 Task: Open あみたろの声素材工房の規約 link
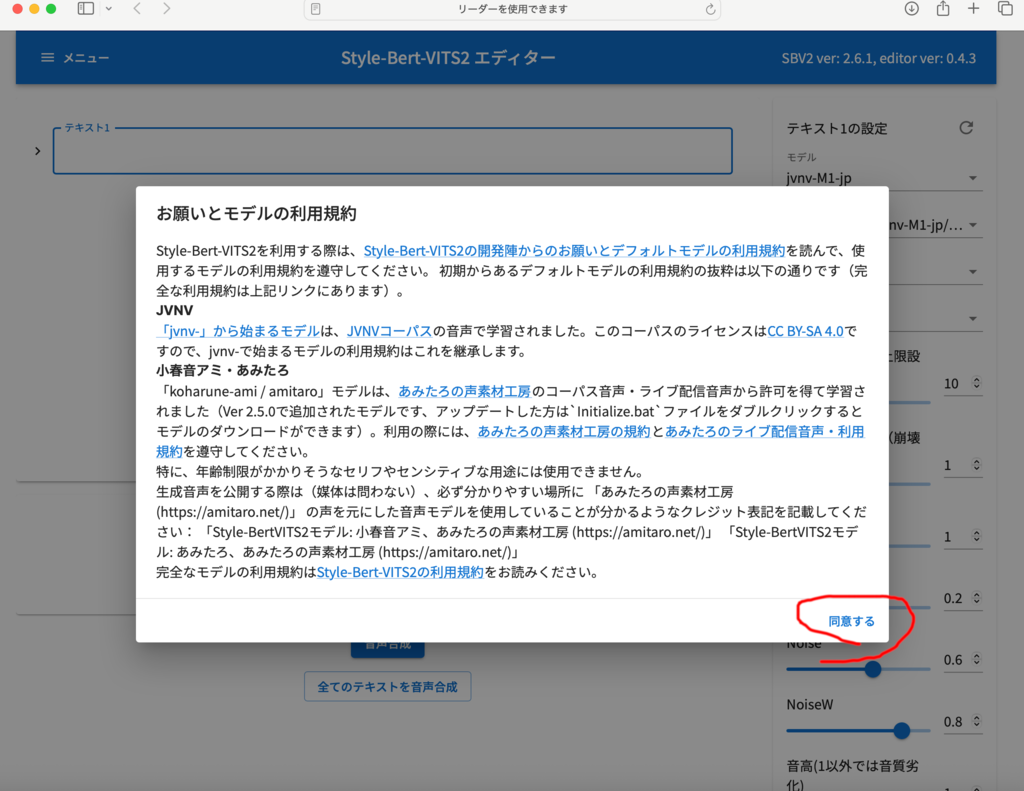564,432
